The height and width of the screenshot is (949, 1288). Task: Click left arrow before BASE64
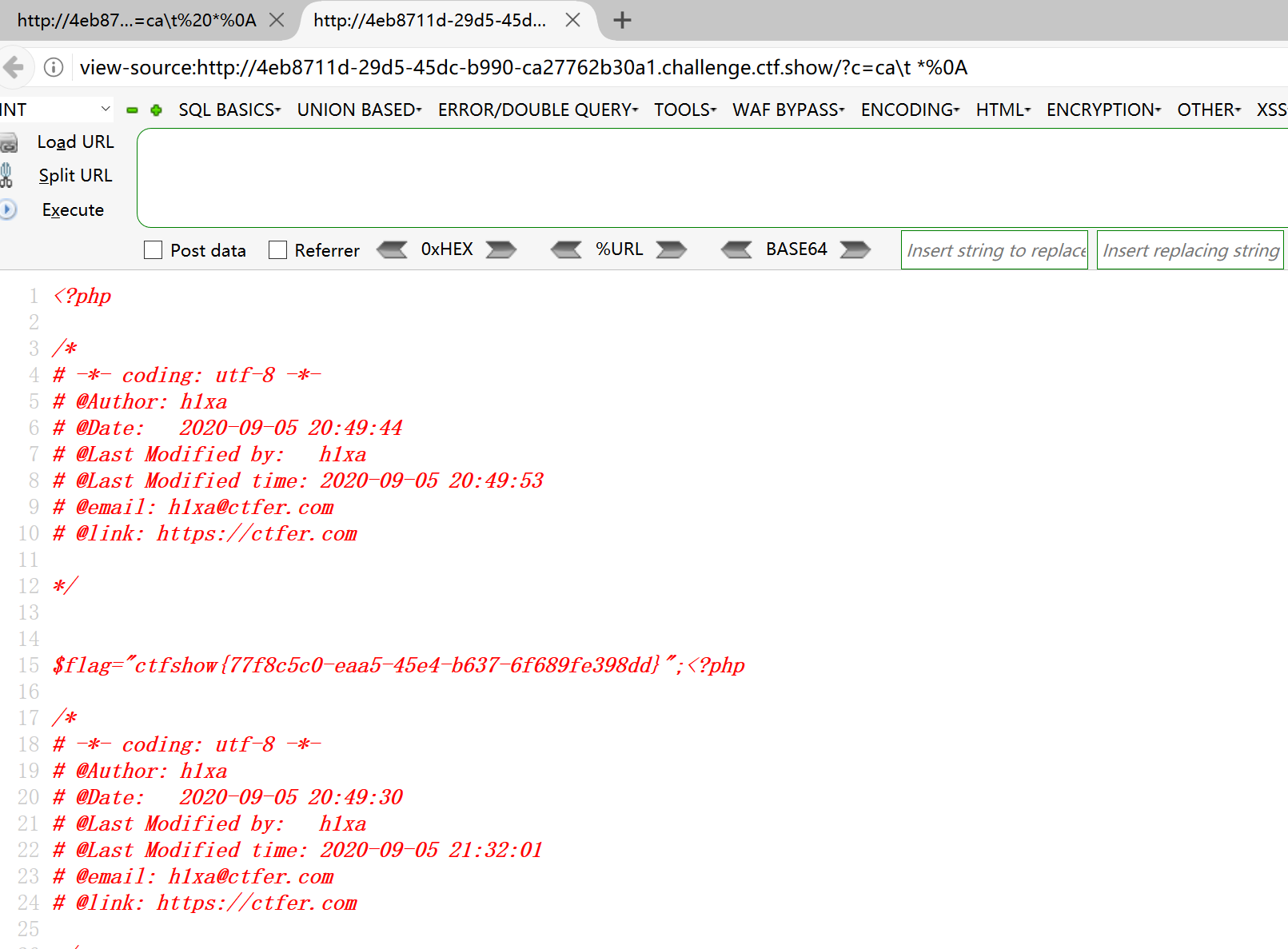(x=736, y=249)
